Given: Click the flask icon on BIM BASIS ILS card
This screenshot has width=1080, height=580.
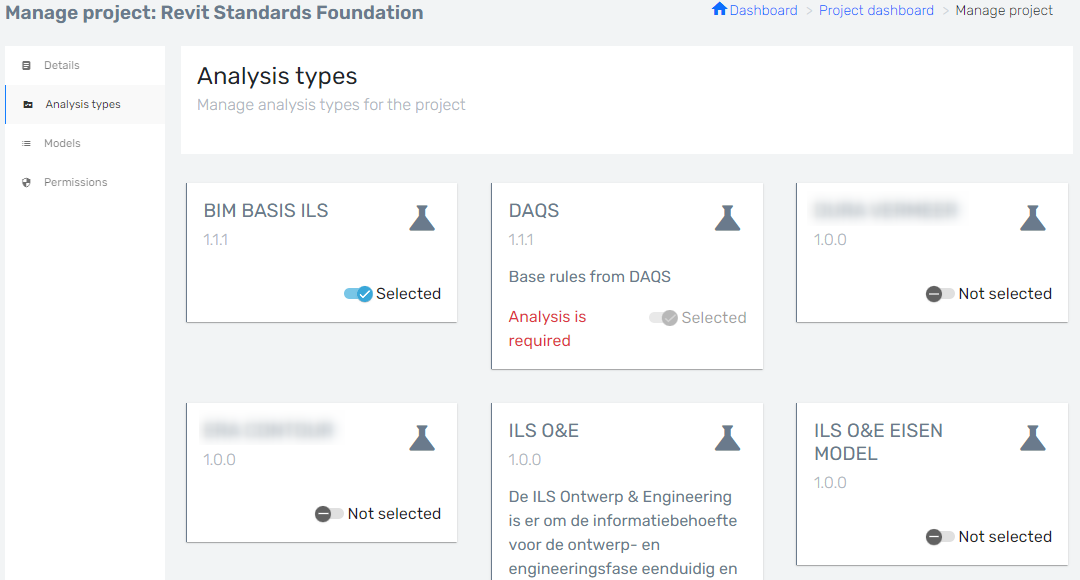Looking at the screenshot, I should tap(422, 216).
